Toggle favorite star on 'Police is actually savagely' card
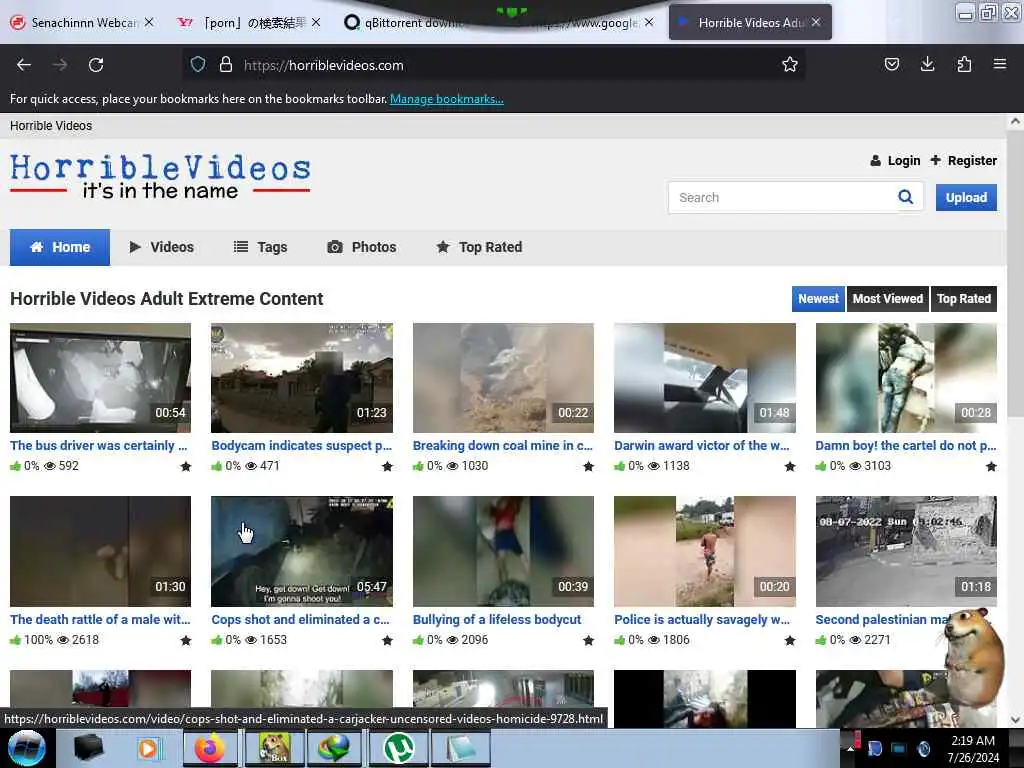 790,640
